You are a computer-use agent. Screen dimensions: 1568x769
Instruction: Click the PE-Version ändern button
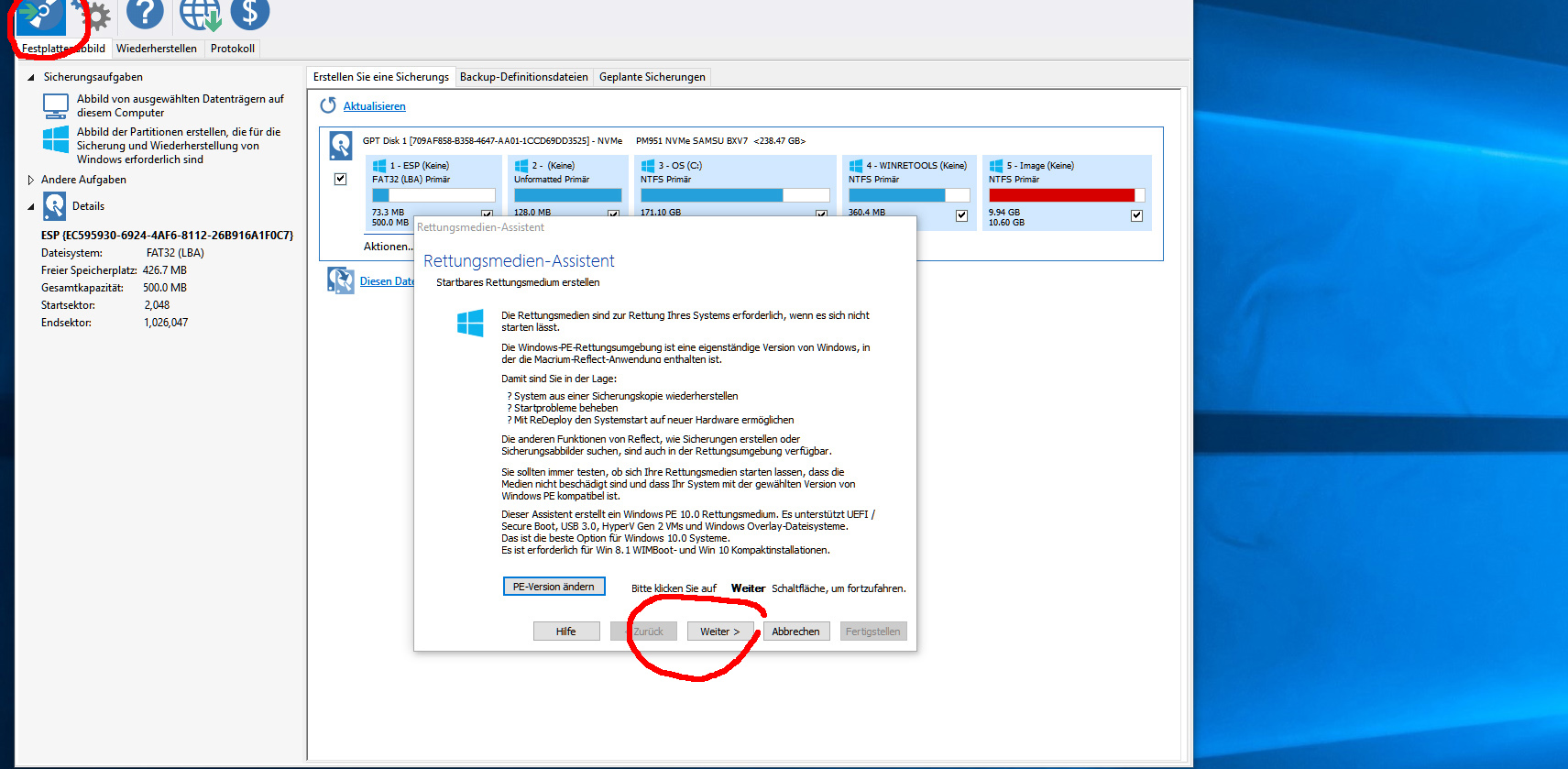(x=554, y=587)
